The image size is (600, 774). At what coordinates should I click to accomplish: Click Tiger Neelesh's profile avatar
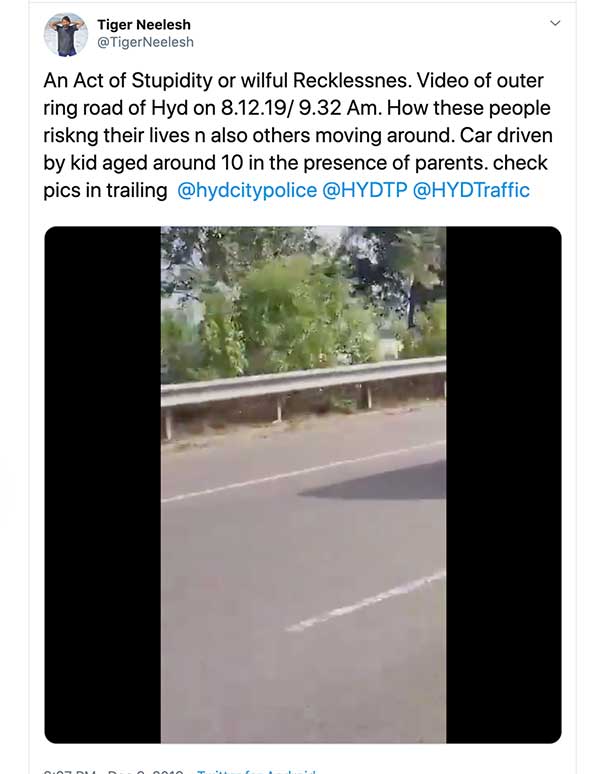click(x=66, y=35)
